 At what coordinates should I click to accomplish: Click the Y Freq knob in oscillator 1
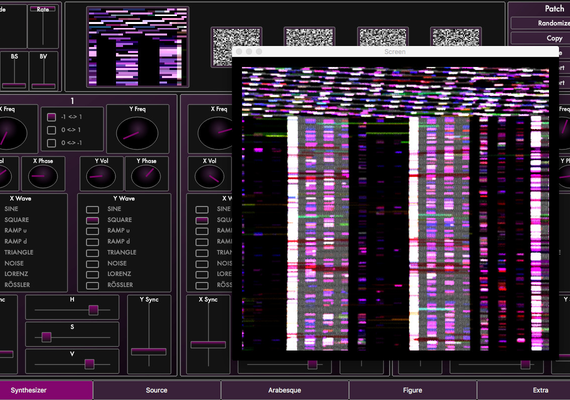click(137, 133)
